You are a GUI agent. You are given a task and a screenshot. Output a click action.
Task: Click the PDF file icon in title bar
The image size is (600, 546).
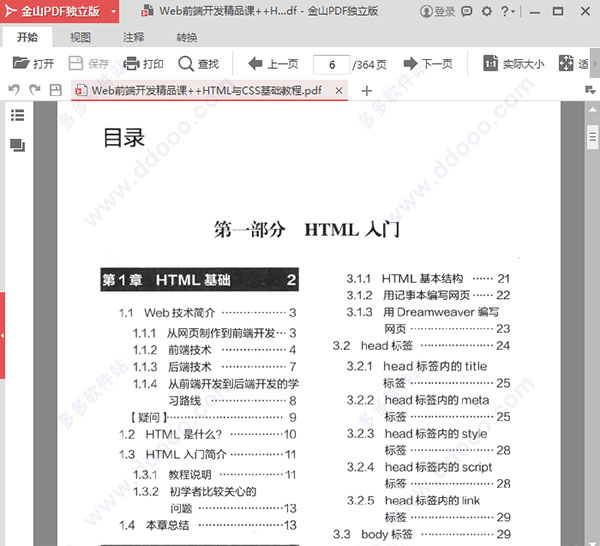pyautogui.click(x=147, y=11)
